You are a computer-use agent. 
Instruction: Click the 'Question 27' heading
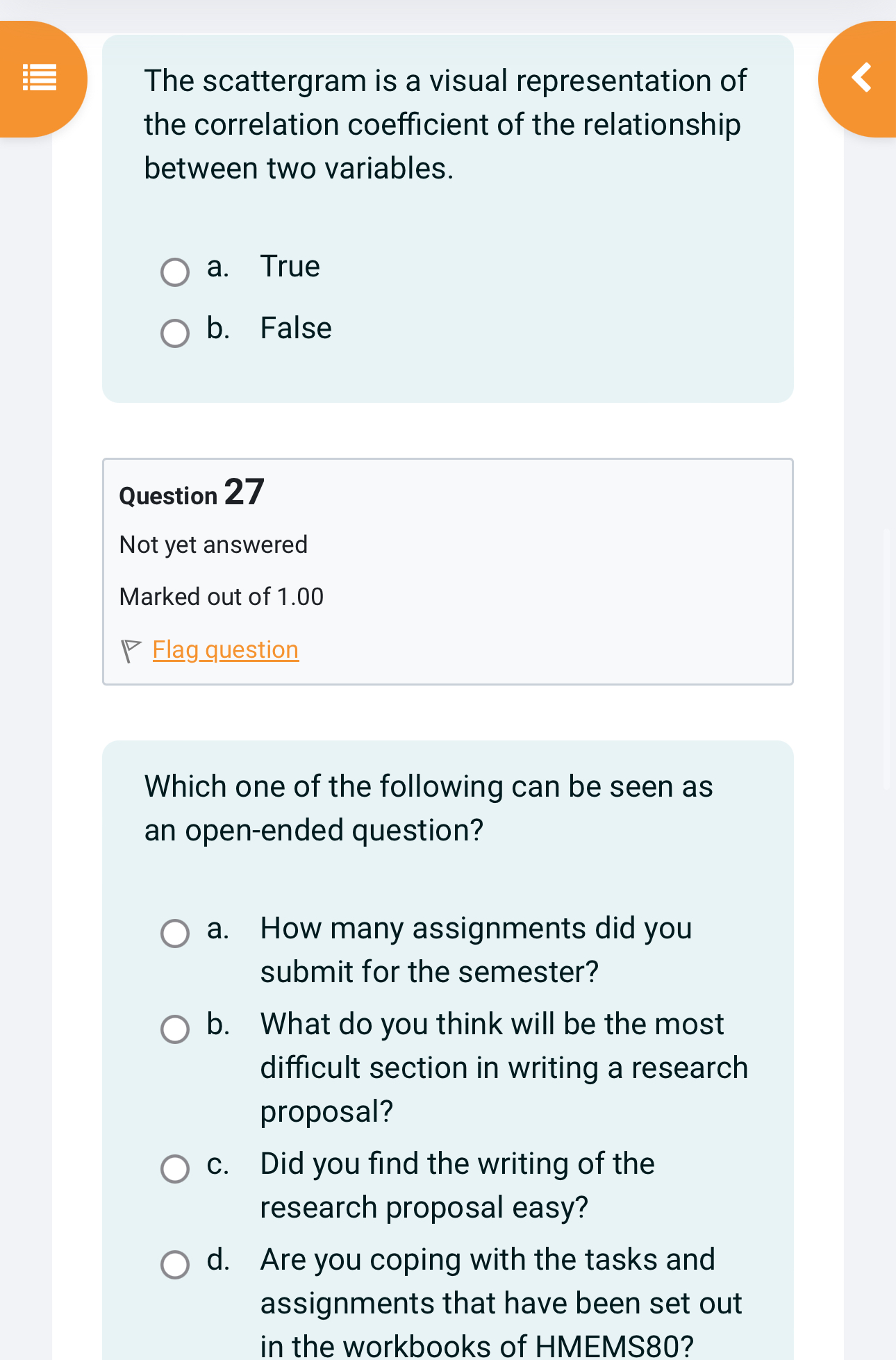(x=192, y=493)
